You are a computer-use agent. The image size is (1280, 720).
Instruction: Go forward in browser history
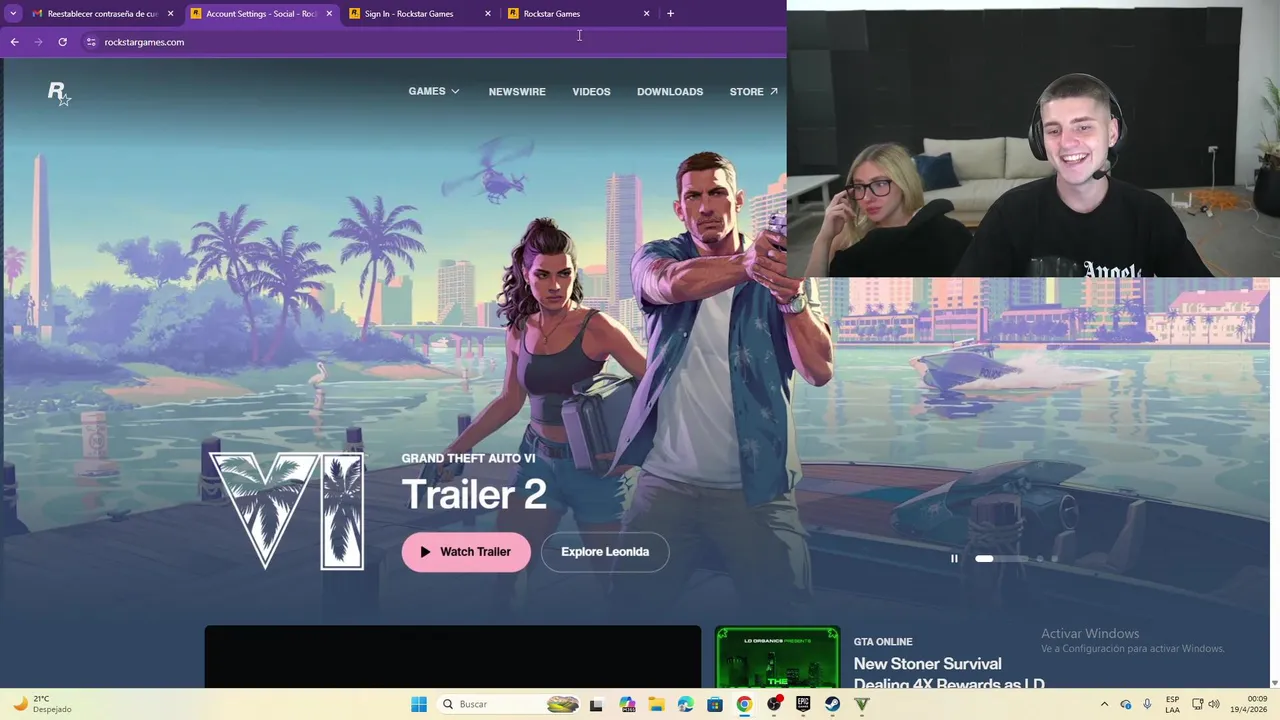pyautogui.click(x=38, y=42)
